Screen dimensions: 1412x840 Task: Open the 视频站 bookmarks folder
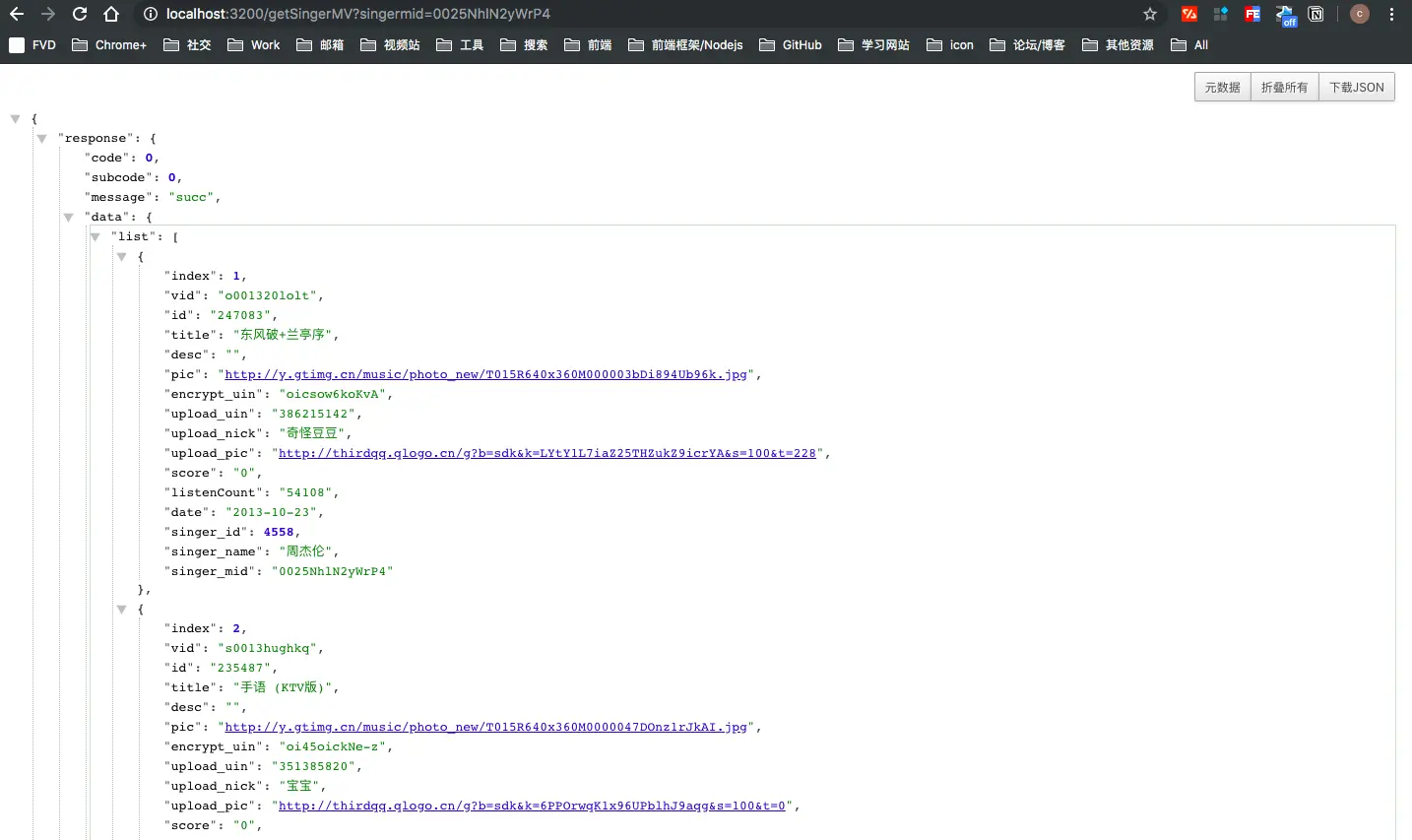390,44
